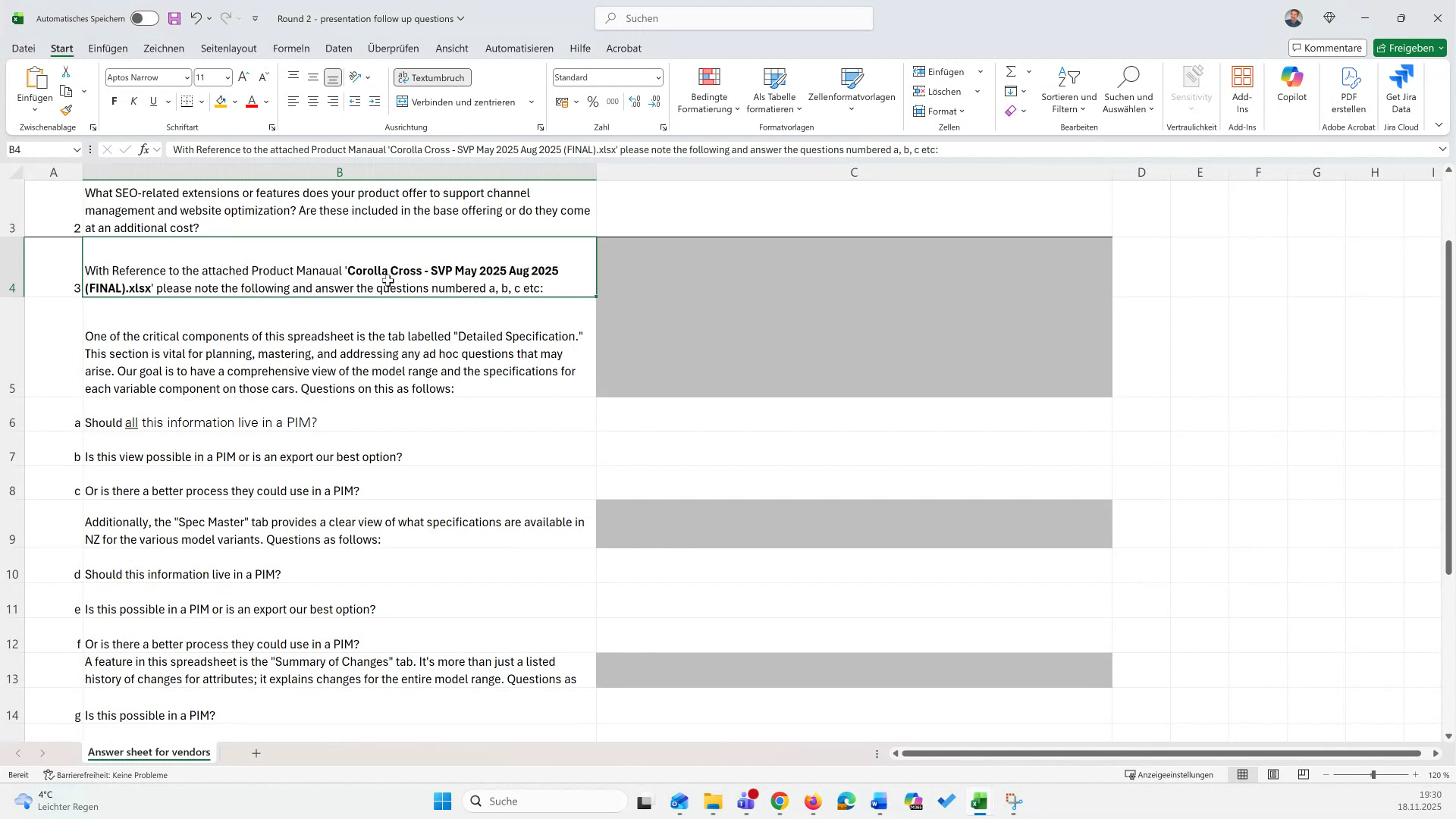
Task: Switch to the Einfügen ribbon tab
Action: [x=107, y=48]
